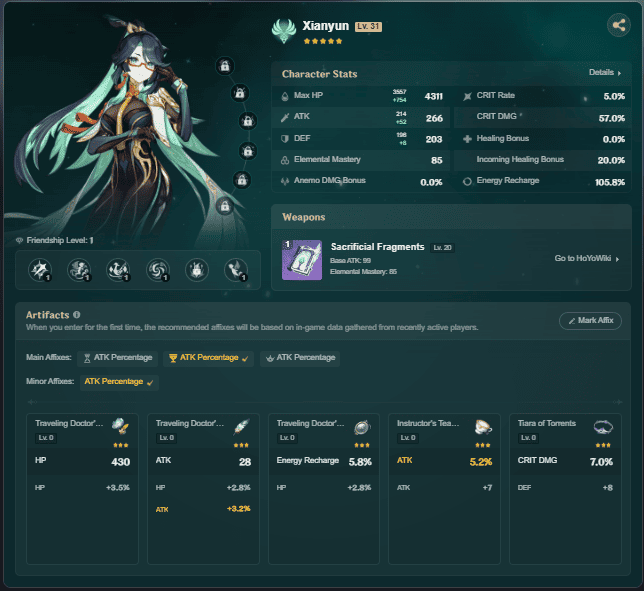The height and width of the screenshot is (591, 644).
Task: Click the highlighted ATK +3.2% substat
Action: click(x=203, y=509)
